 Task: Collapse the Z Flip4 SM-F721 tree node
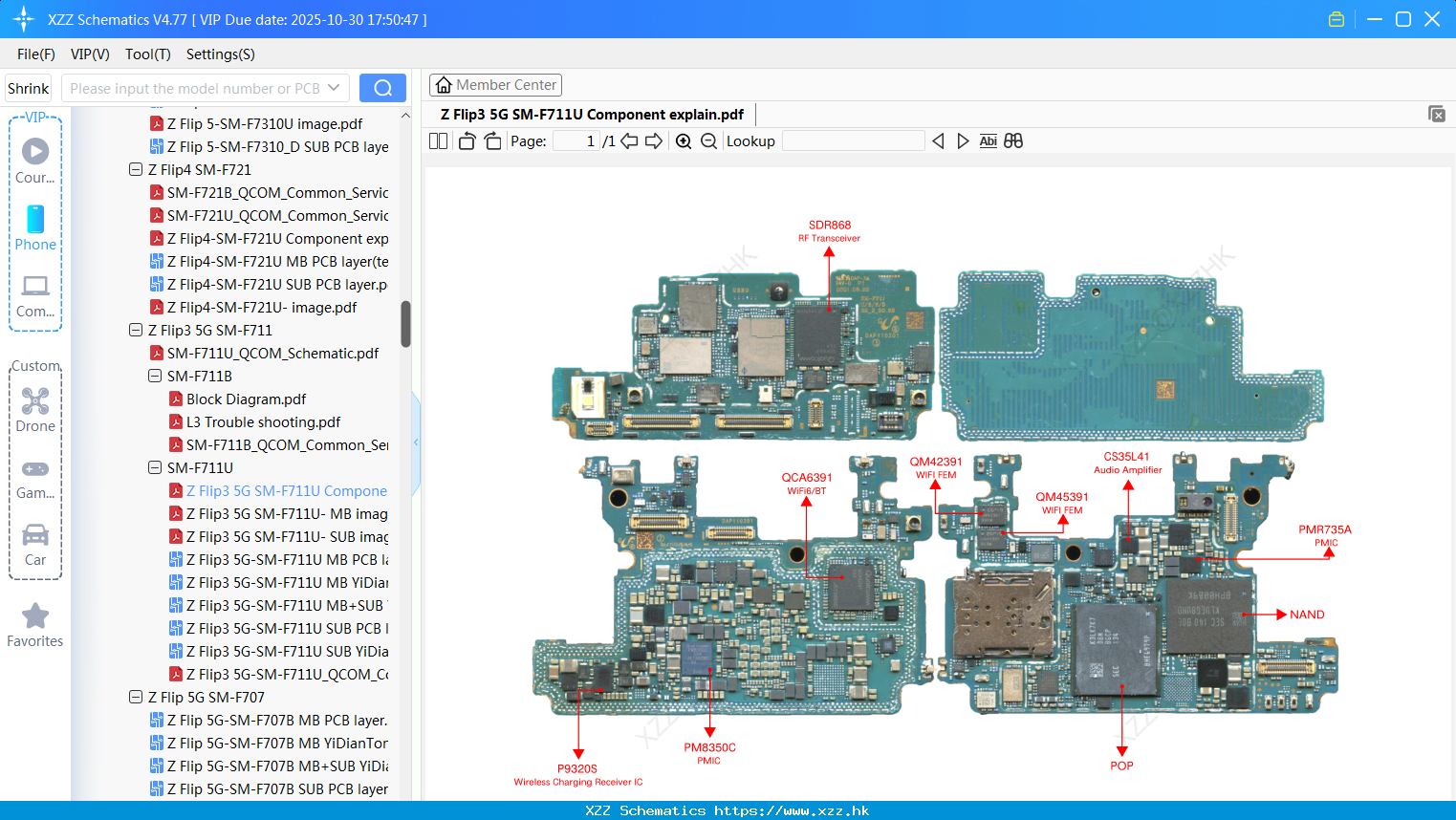(136, 170)
